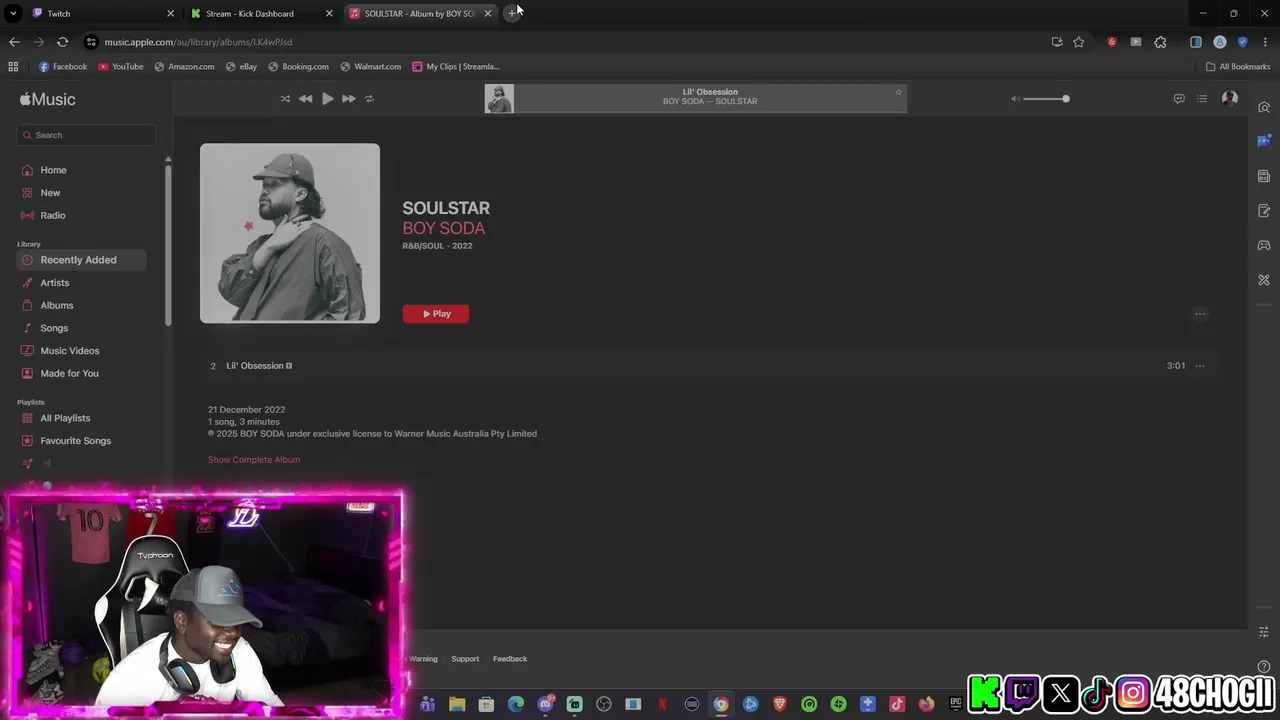Toggle shuffle in the Apple Music player
Screen dimensions: 1280x720
(x=285, y=99)
